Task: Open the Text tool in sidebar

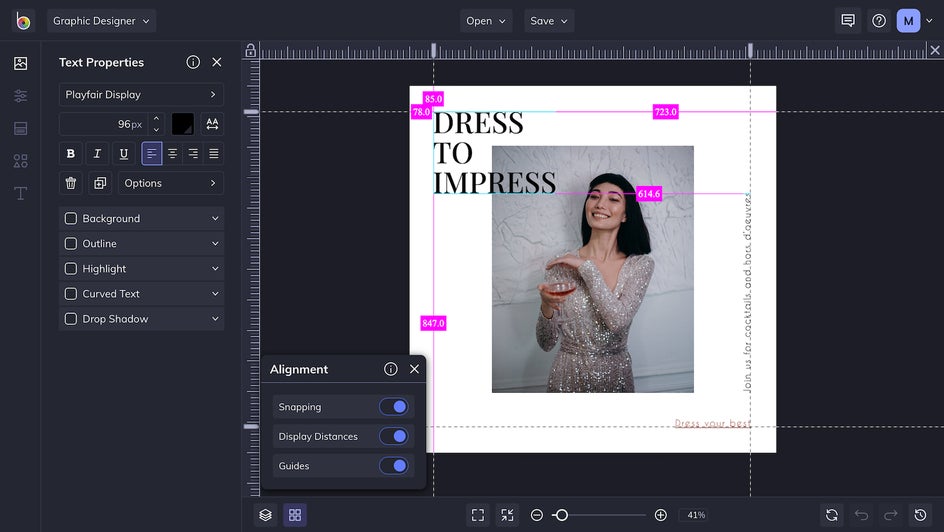Action: click(x=20, y=193)
